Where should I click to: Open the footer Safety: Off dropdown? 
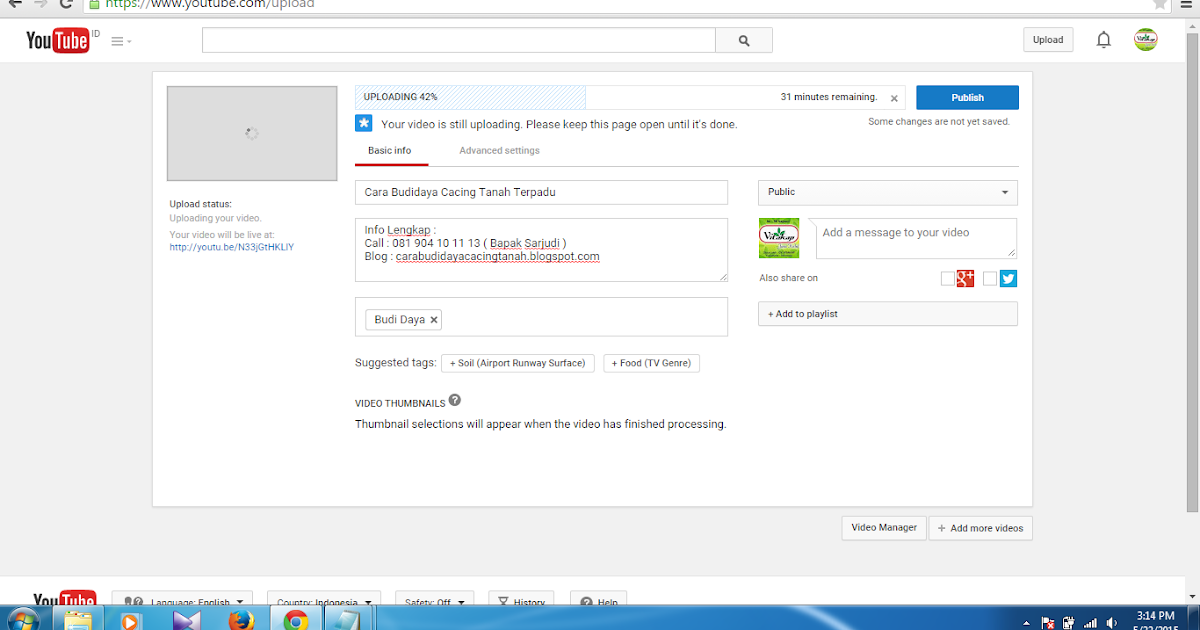436,598
